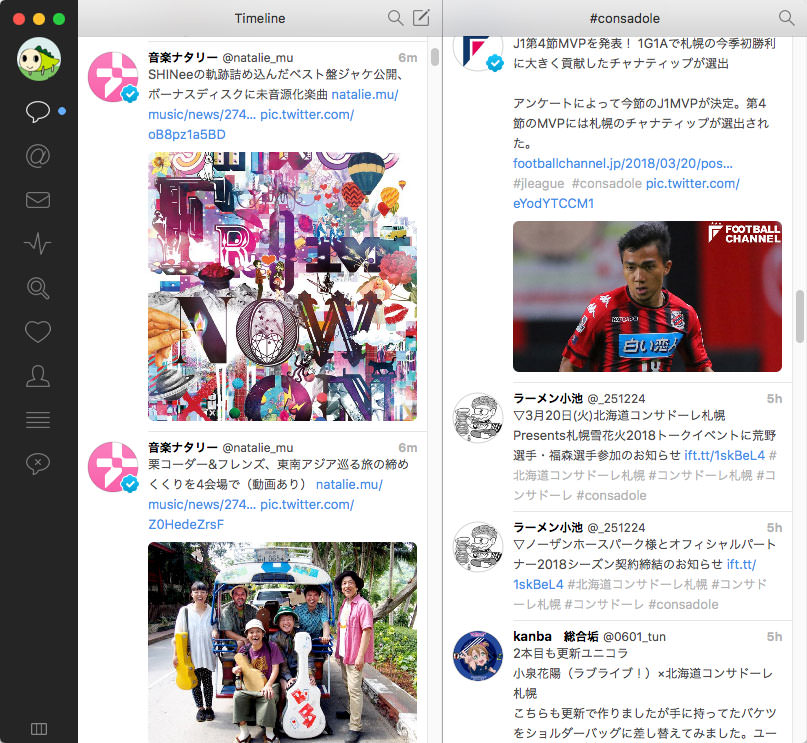Image resolution: width=807 pixels, height=743 pixels.
Task: Click the account avatar in sidebar
Action: tap(39, 59)
